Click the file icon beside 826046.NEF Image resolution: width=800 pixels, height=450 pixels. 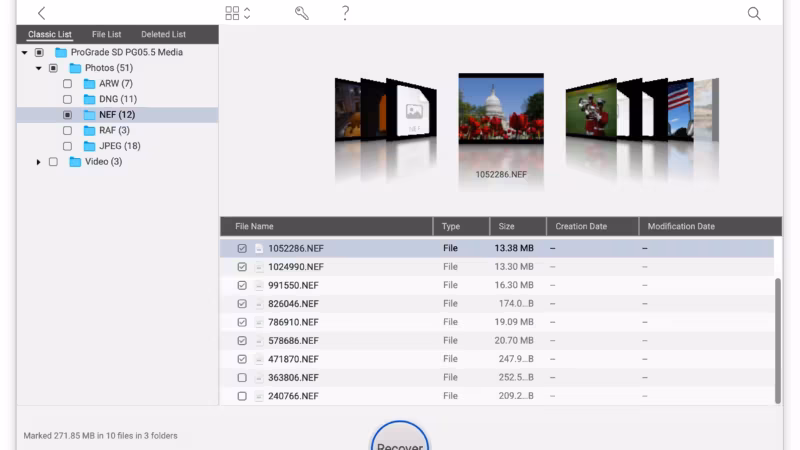point(259,304)
